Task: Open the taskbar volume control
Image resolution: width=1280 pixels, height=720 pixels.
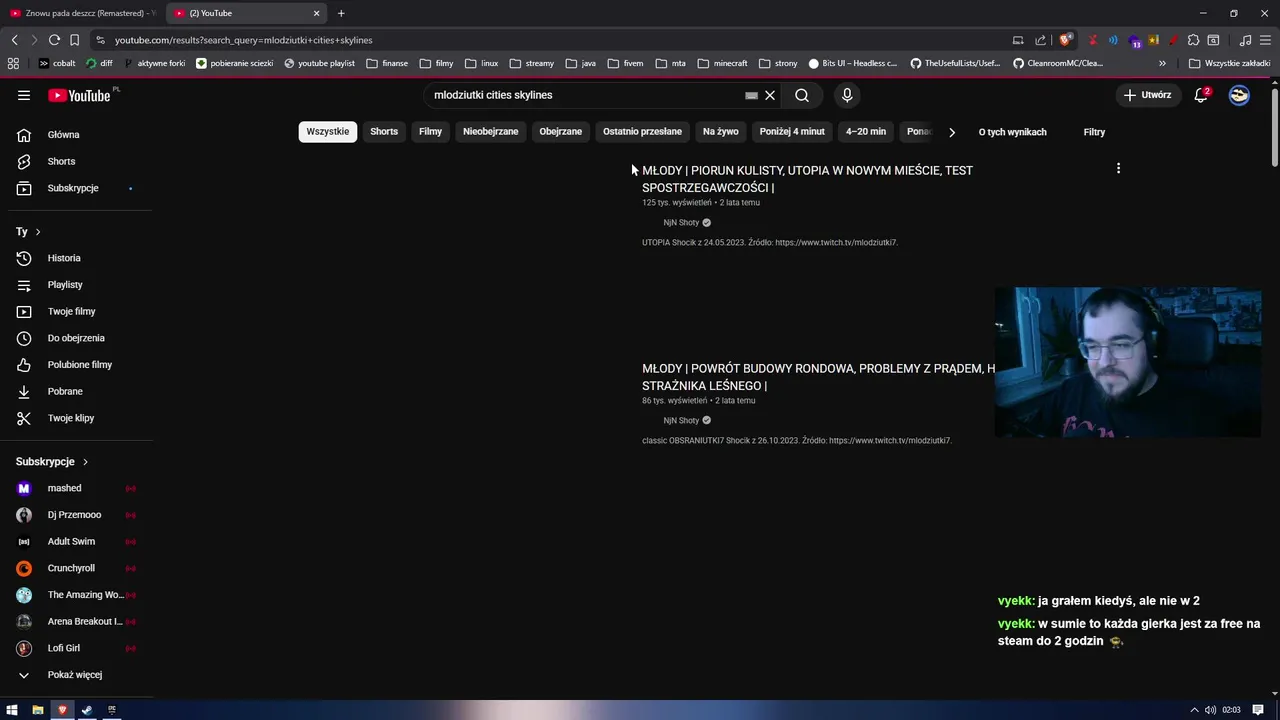Action: (1210, 710)
